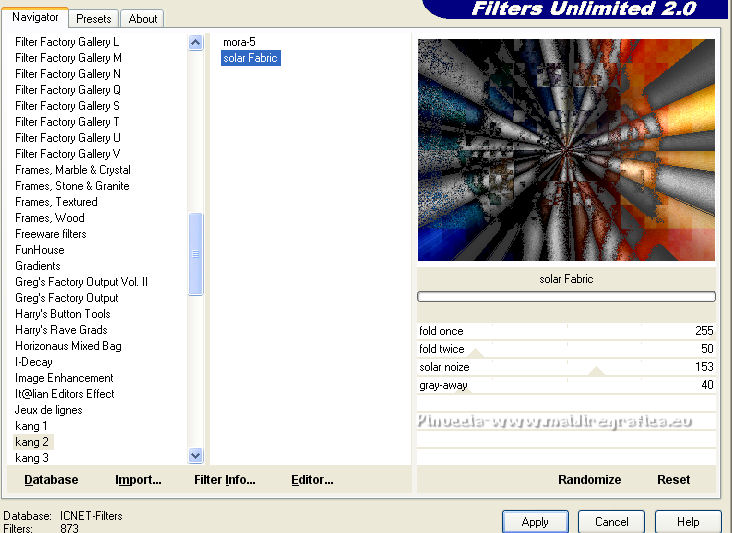Click the Database button
Screen dimensions: 732x533
pos(51,480)
